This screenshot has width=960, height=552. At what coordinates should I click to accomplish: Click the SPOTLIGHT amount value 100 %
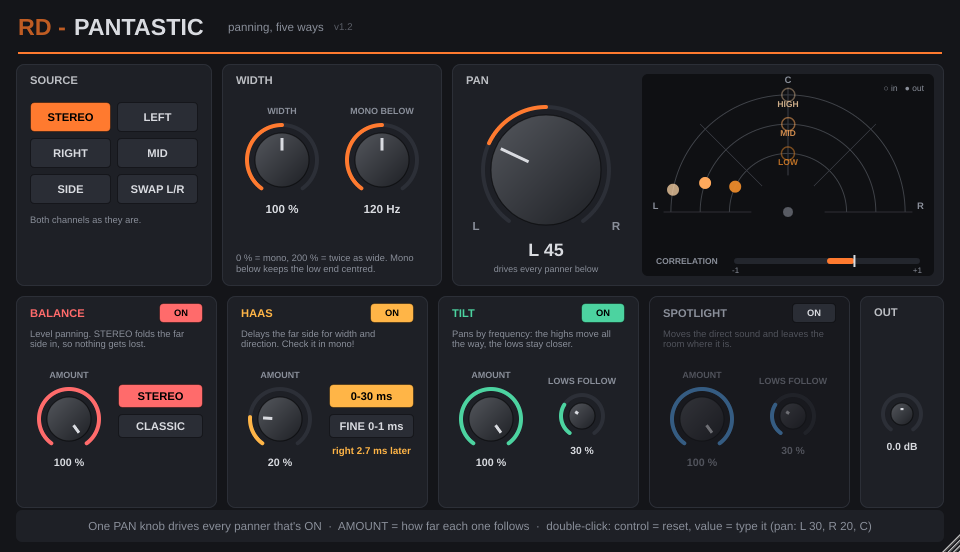702,463
